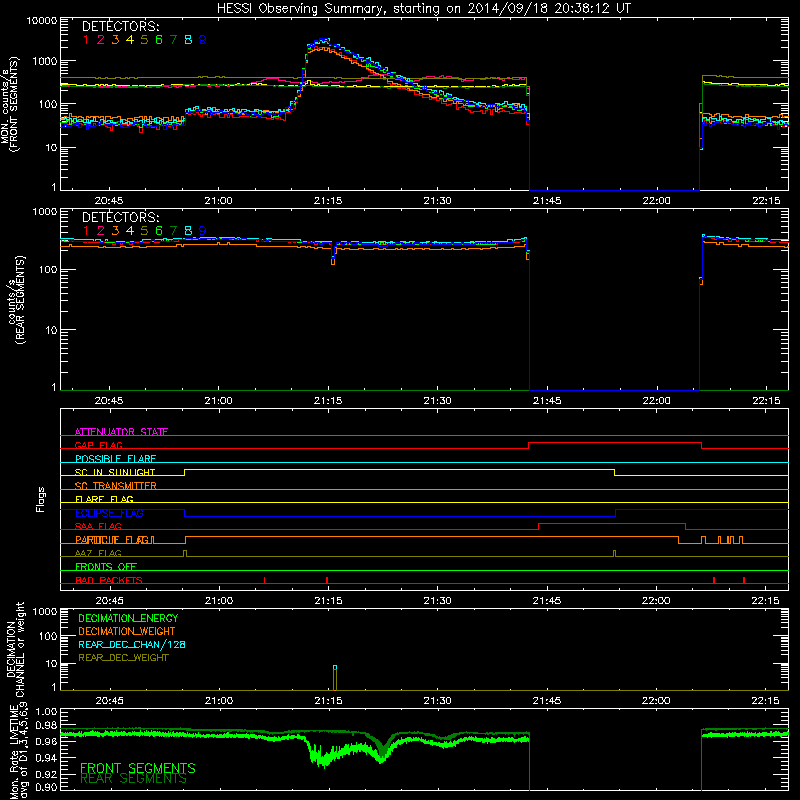Select the POSSIBLE_FLARE flag label
The height and width of the screenshot is (800, 800).
115,459
